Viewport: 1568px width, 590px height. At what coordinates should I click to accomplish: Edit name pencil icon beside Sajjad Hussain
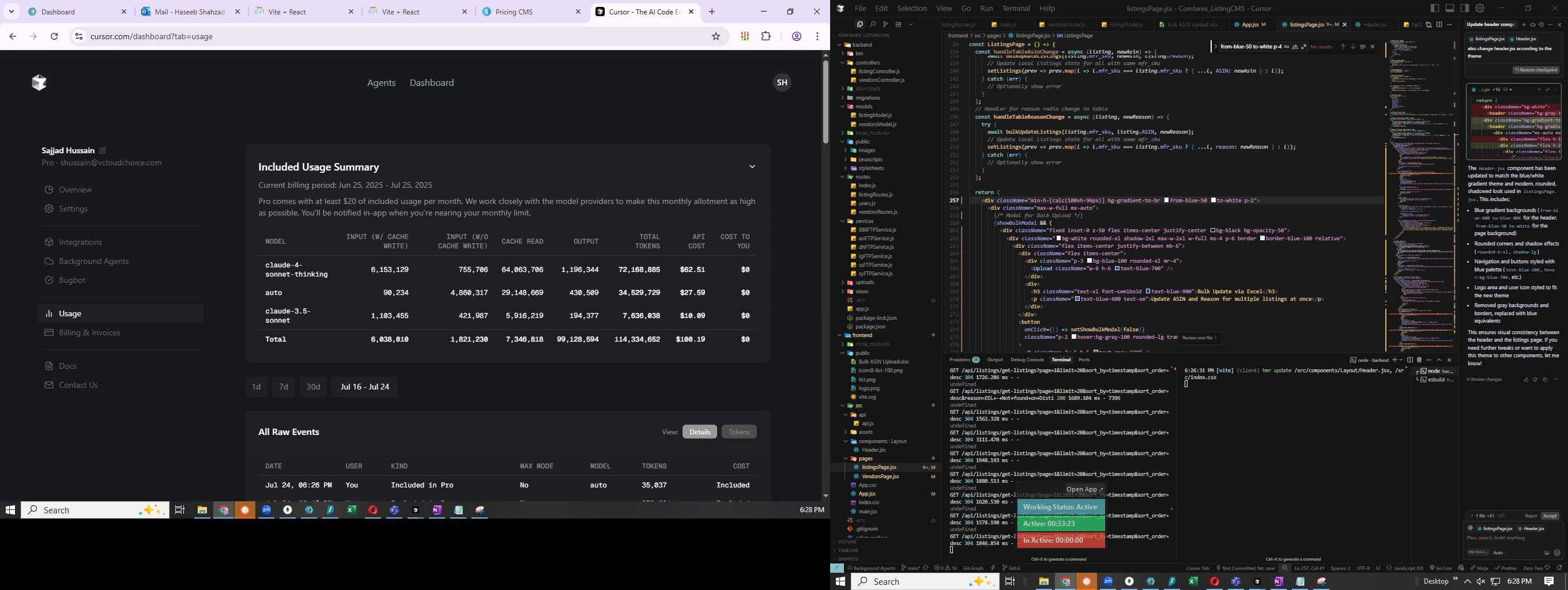[x=102, y=150]
